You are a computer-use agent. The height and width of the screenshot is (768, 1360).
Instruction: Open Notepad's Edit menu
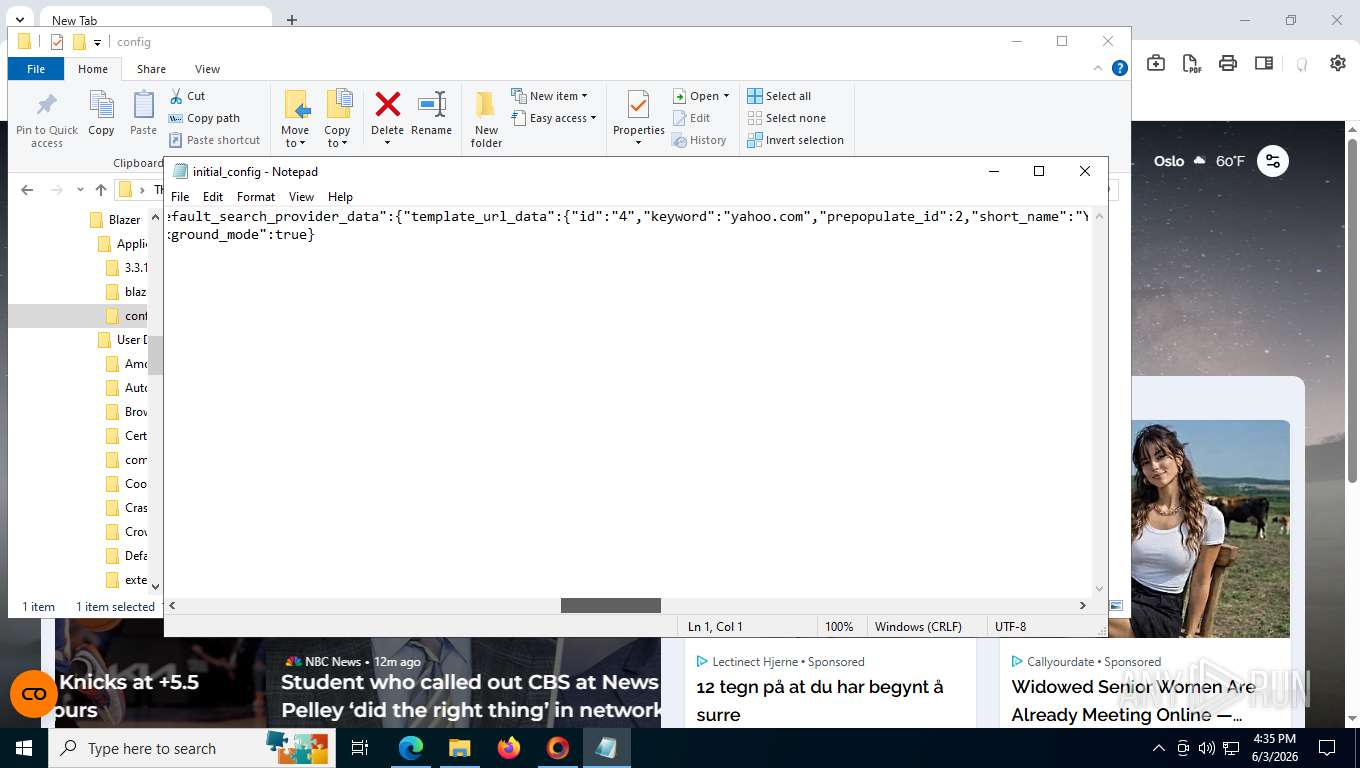pos(213,197)
